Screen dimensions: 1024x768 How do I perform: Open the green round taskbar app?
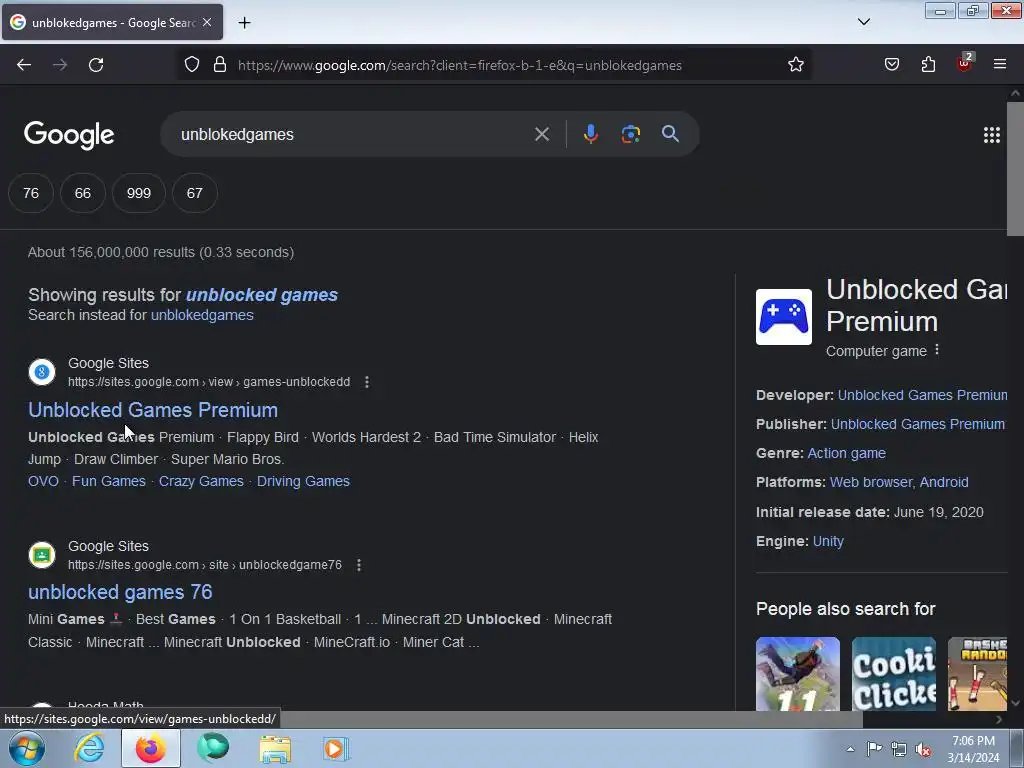pyautogui.click(x=213, y=748)
